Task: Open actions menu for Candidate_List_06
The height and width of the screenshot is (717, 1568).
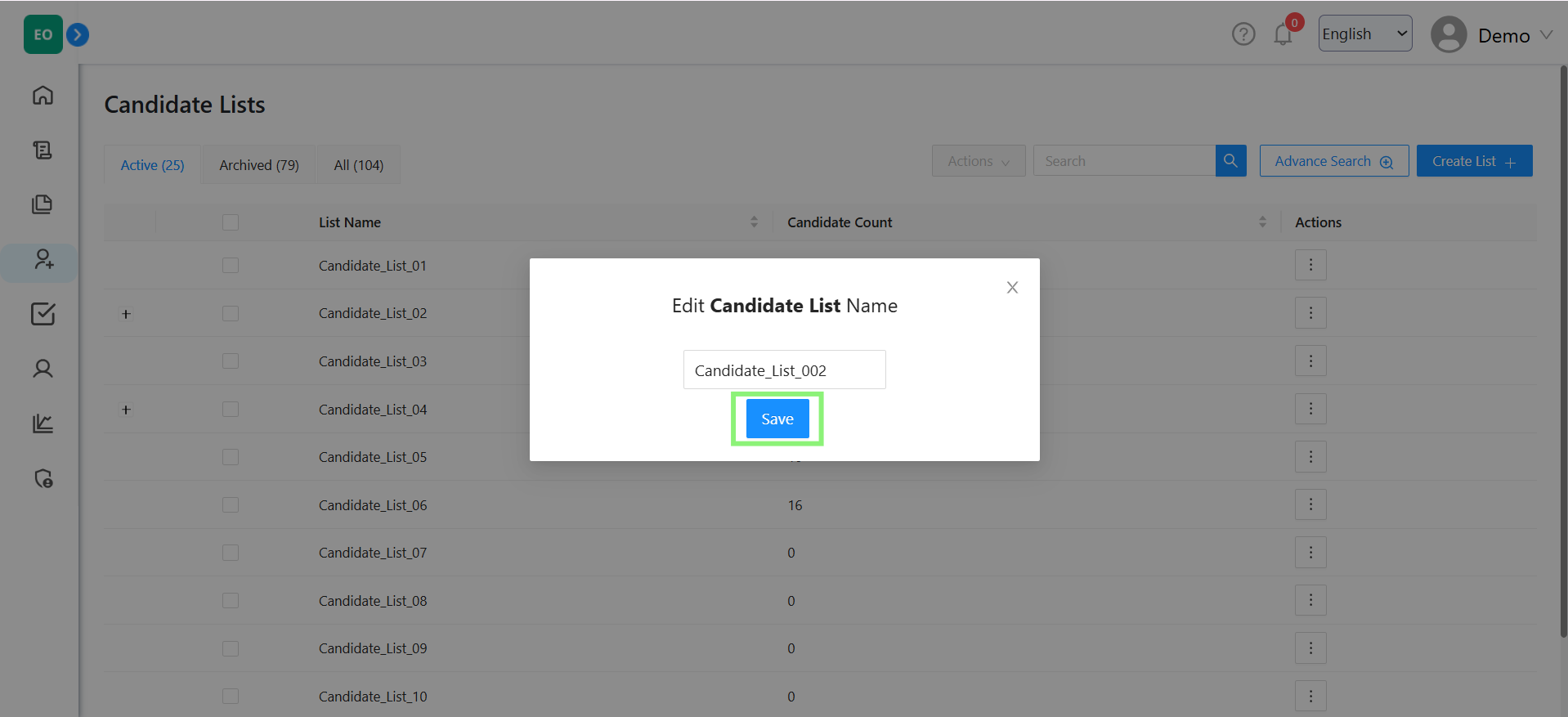Action: point(1310,505)
